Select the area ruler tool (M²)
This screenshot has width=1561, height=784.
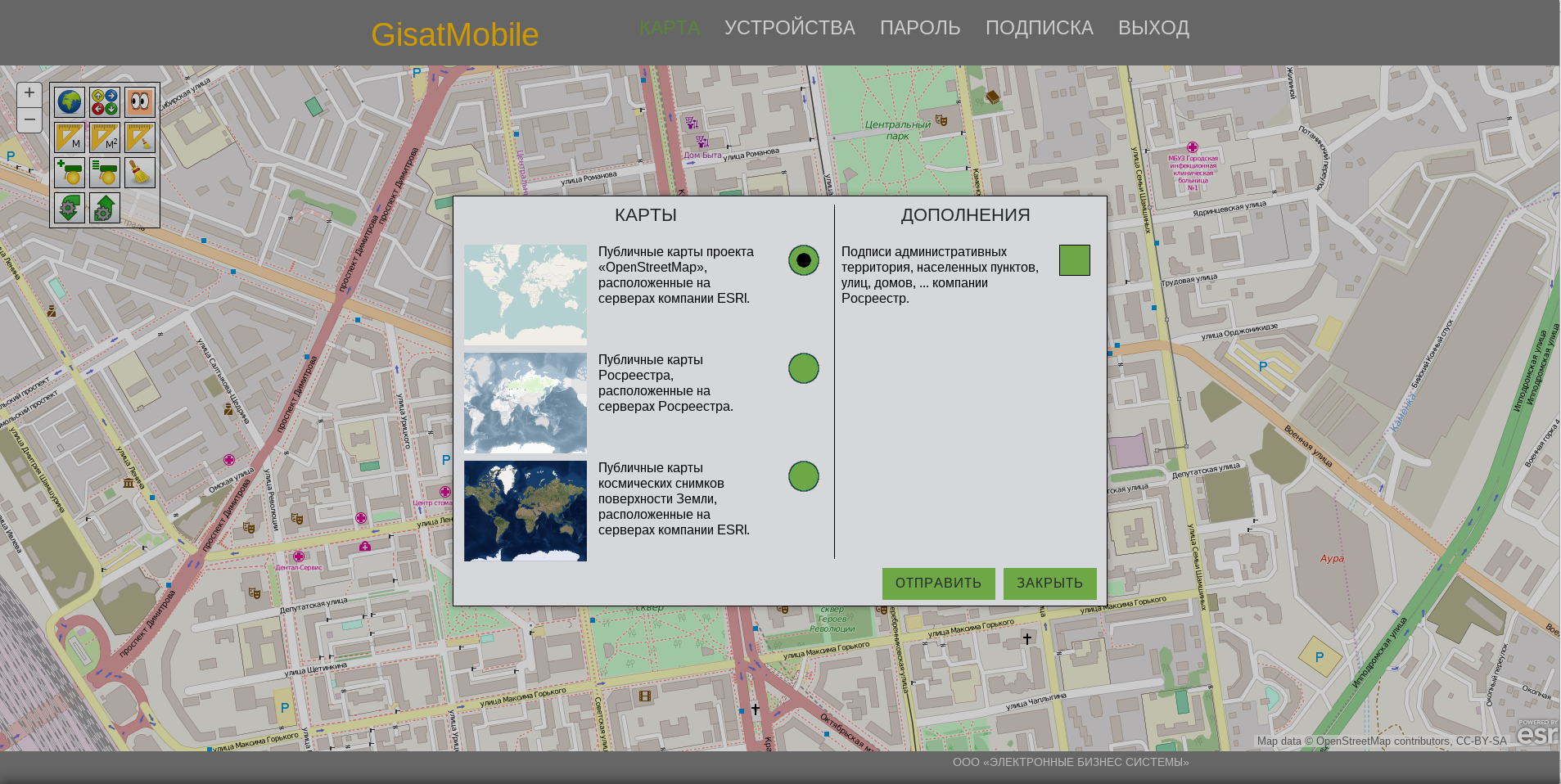105,137
